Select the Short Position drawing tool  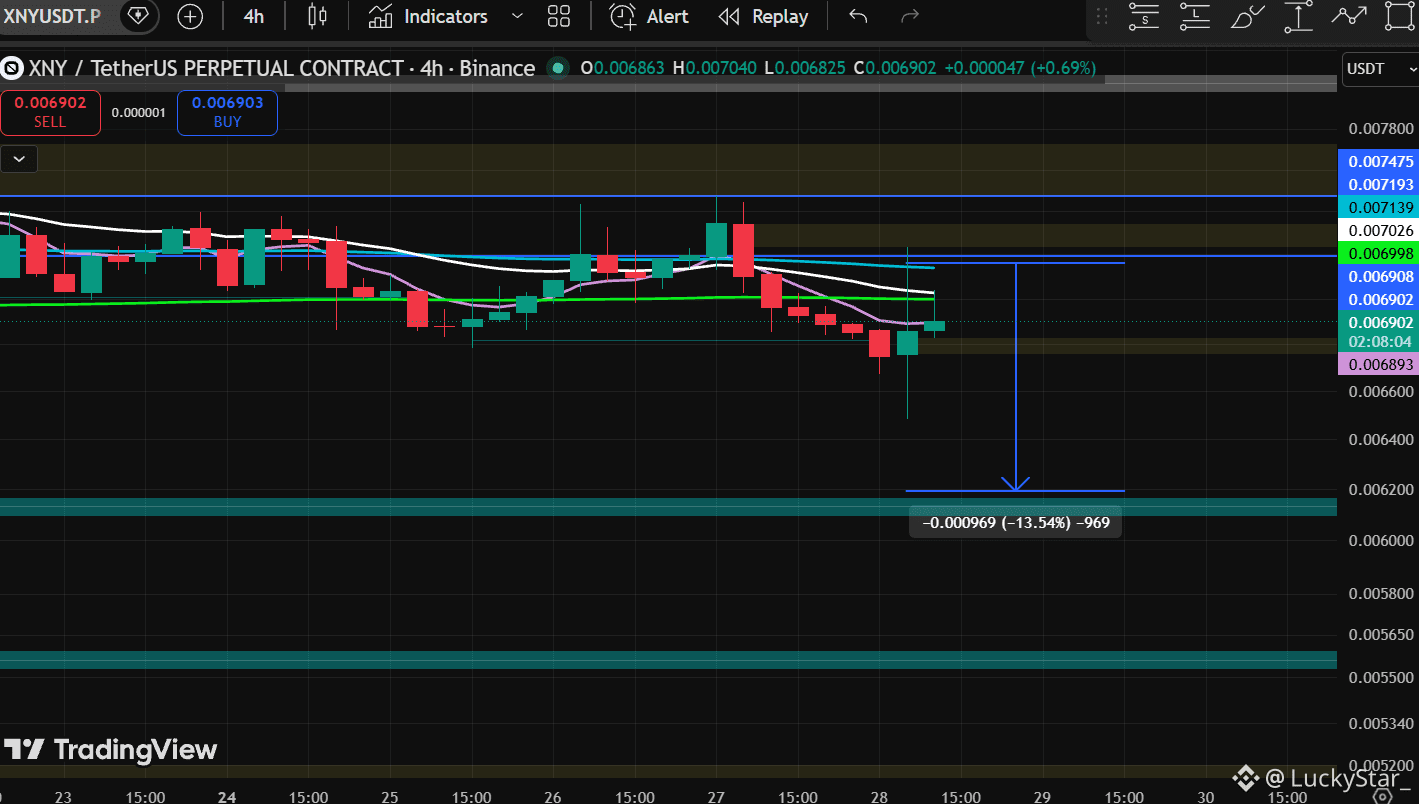(1143, 16)
